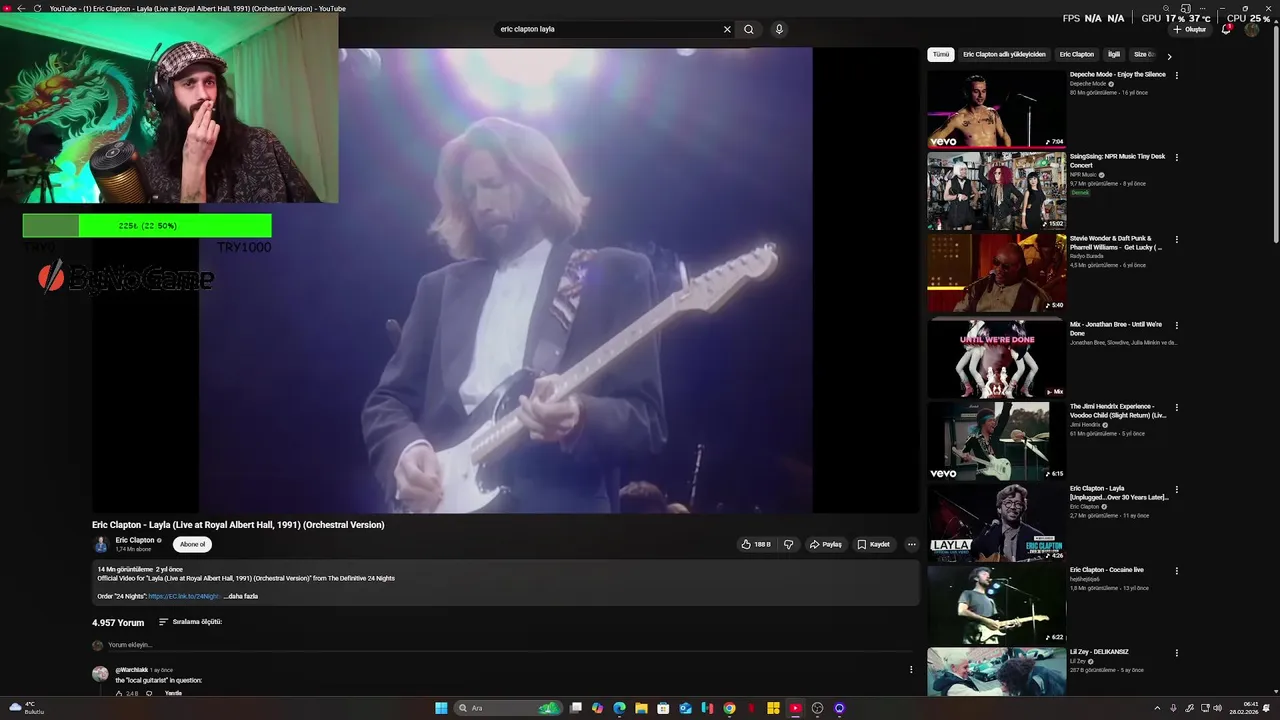This screenshot has height=720, width=1280.
Task: Open the 24 Nights EC.lnk.to link
Action: pyautogui.click(x=184, y=596)
